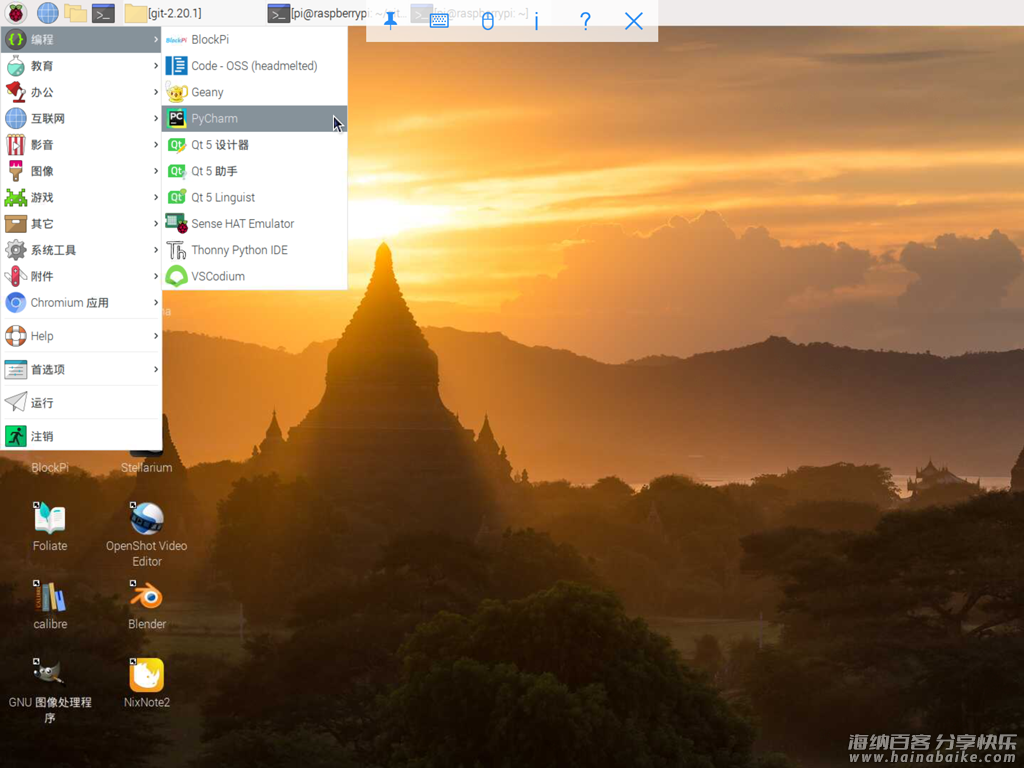Launch VSCodium from the submenu
The image size is (1024, 768).
255,276
